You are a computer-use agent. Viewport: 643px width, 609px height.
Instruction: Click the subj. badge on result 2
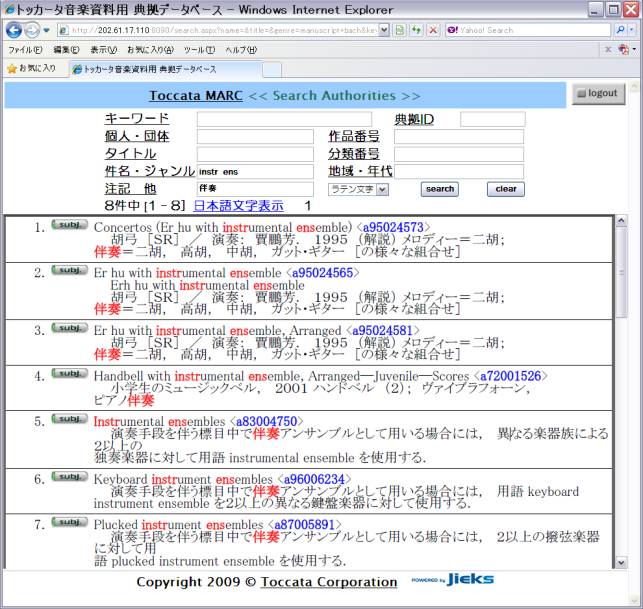coord(69,270)
